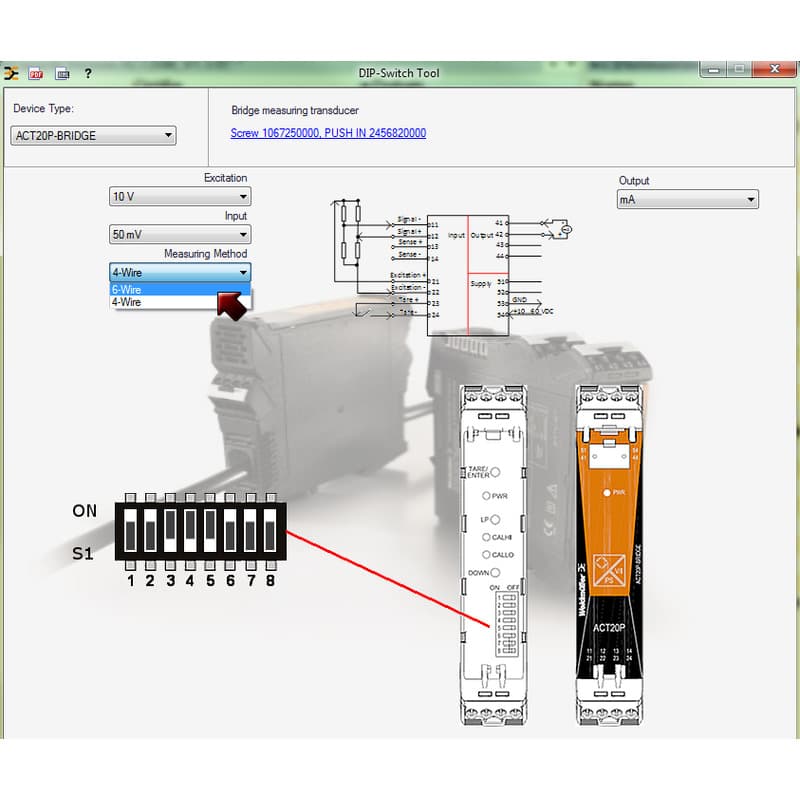Toggle DIP switch 3 on S1
This screenshot has width=800, height=800.
pyautogui.click(x=170, y=530)
